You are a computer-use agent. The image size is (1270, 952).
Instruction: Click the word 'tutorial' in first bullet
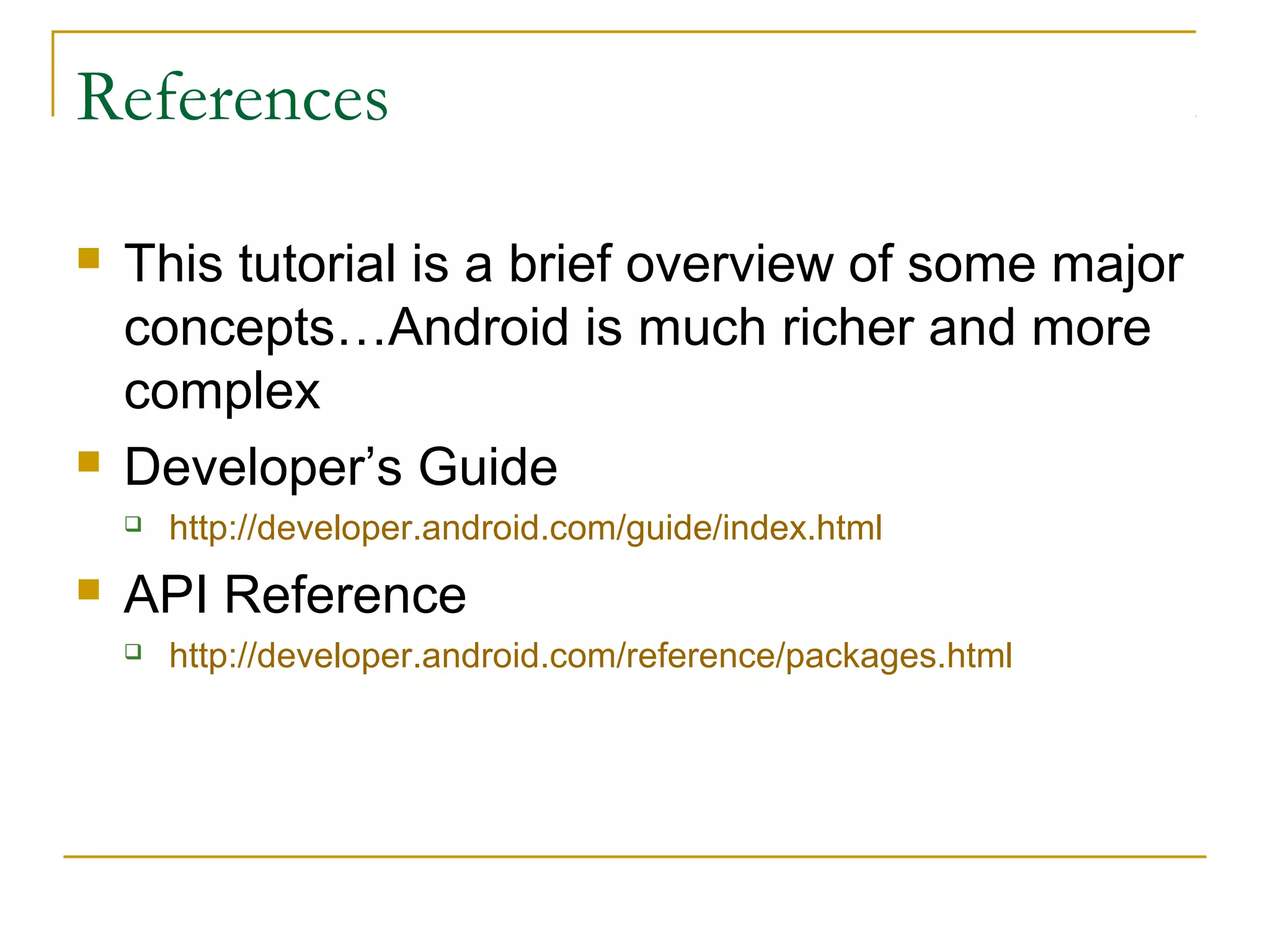click(317, 264)
